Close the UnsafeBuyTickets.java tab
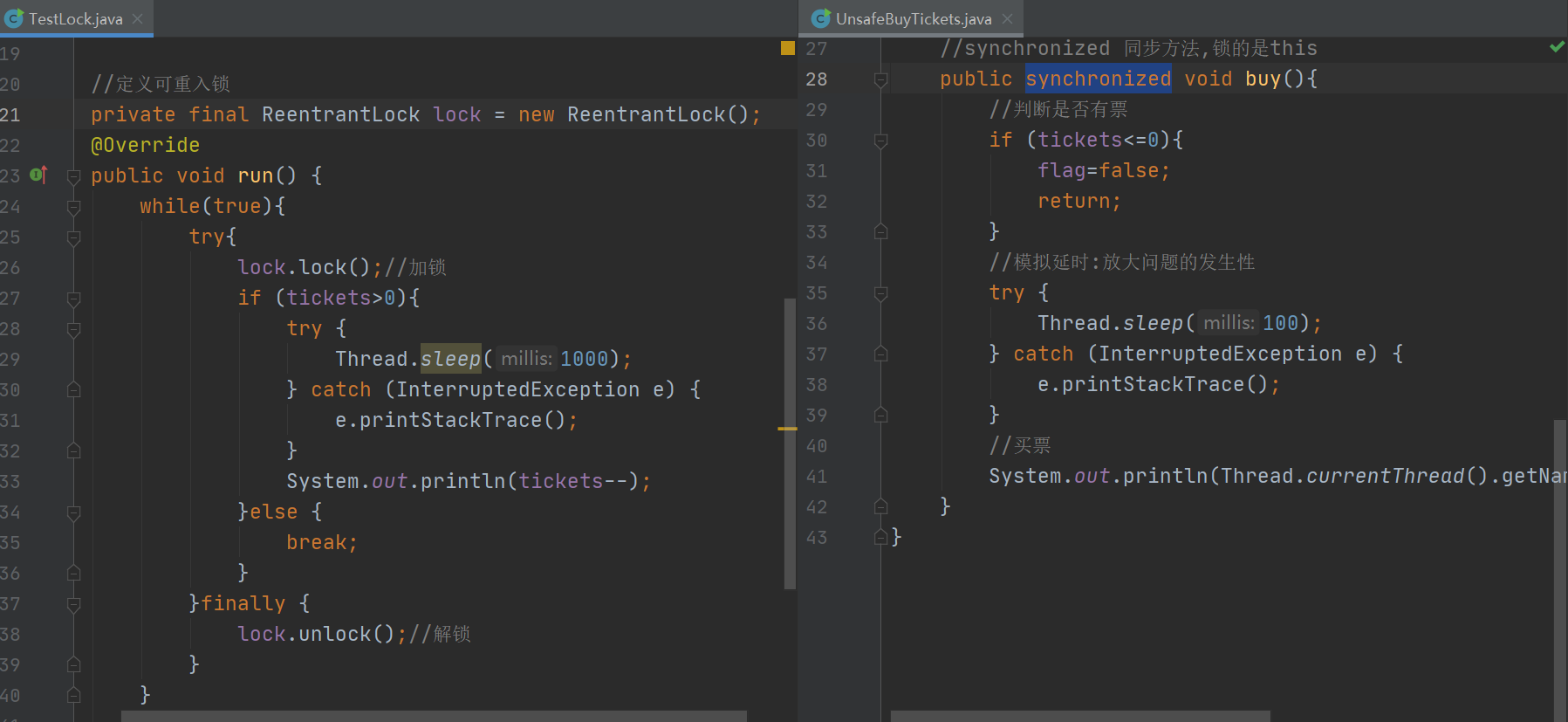Image resolution: width=1568 pixels, height=722 pixels. tap(1008, 18)
